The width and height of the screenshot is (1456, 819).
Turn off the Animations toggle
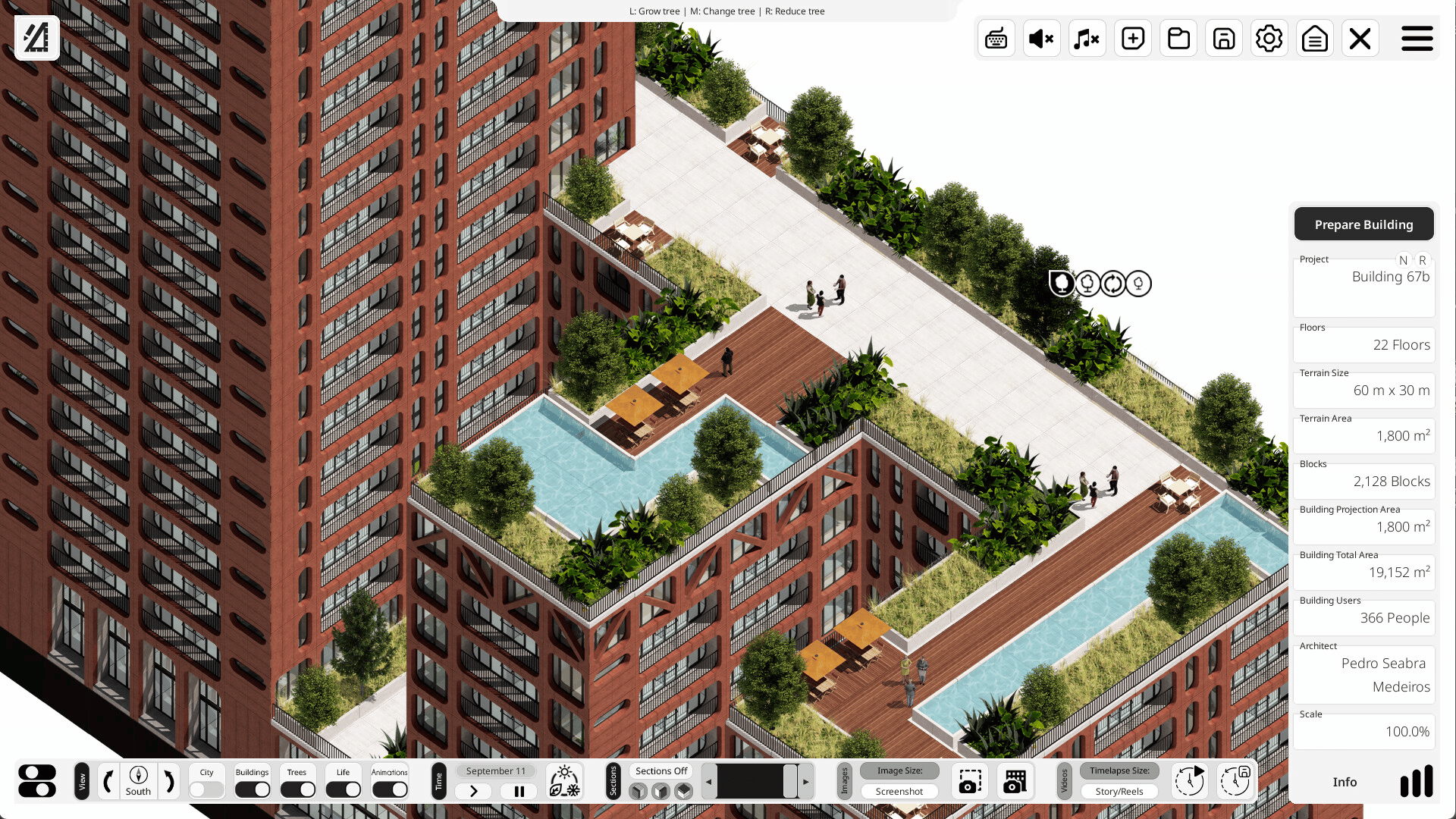tap(389, 789)
